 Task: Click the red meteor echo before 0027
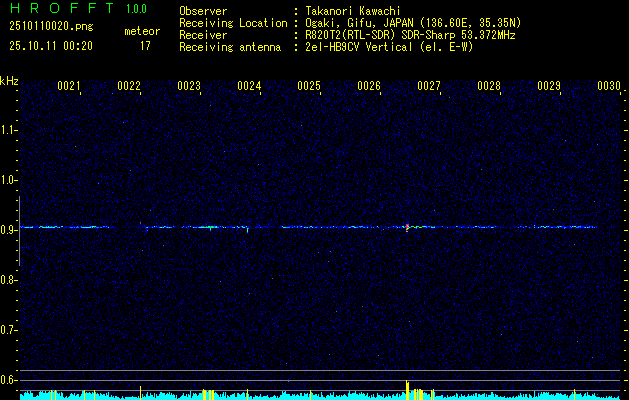[407, 227]
